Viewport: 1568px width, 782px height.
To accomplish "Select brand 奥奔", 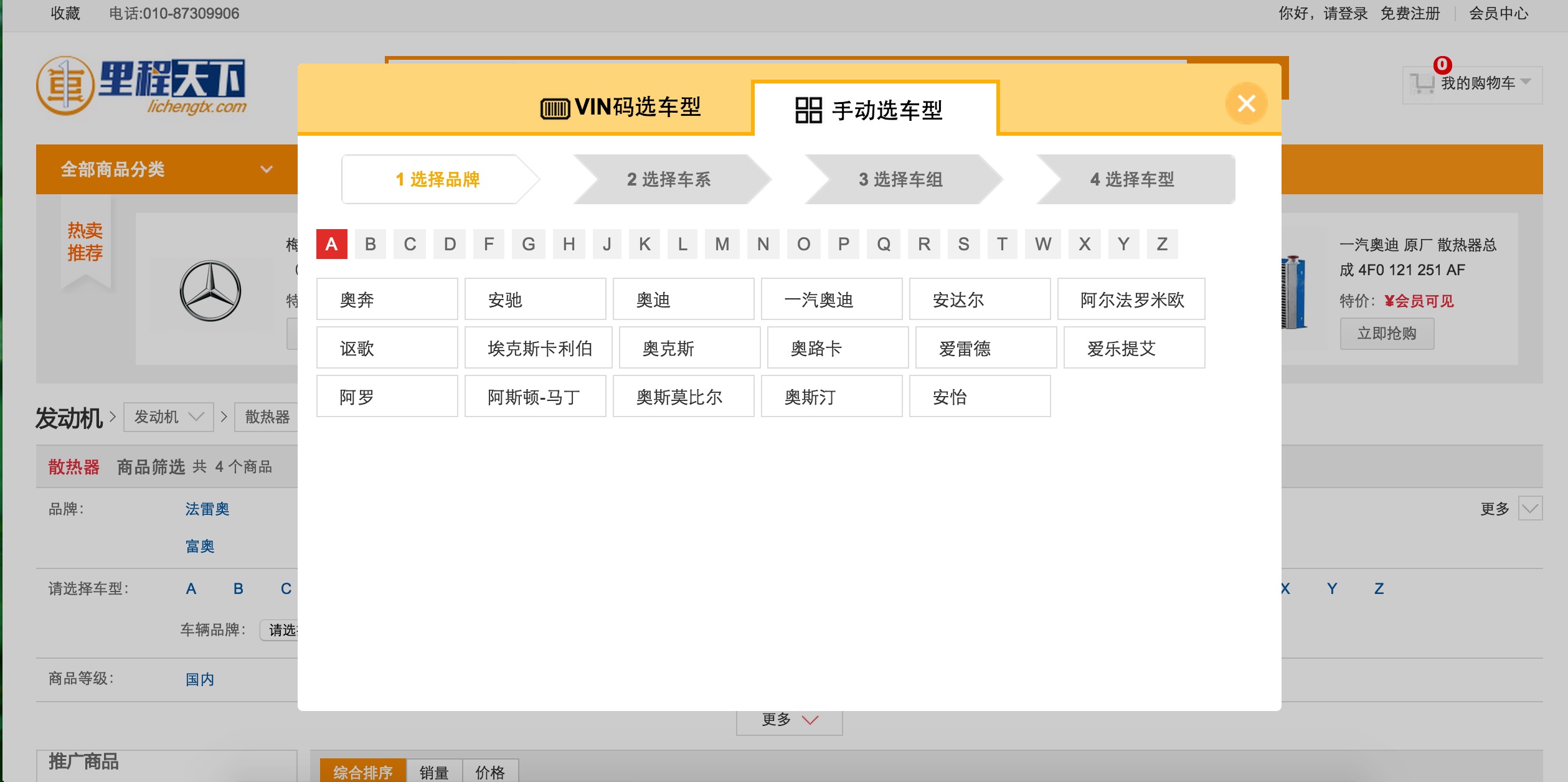I will click(x=387, y=299).
